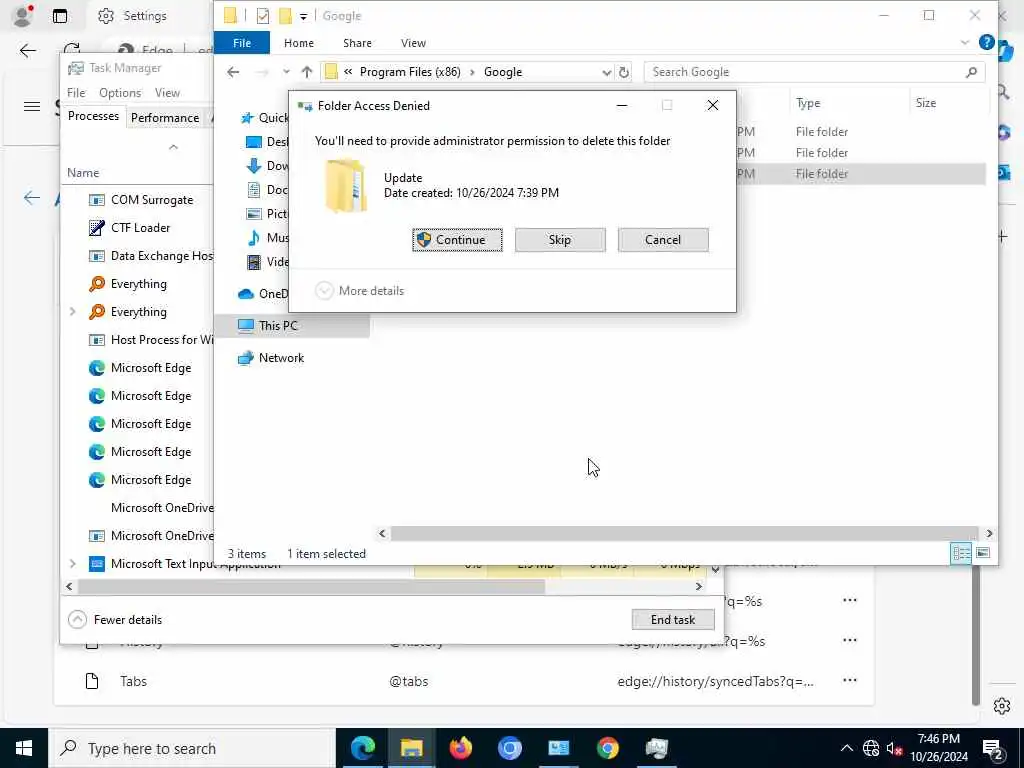The width and height of the screenshot is (1024, 768).
Task: Click the taskbar search box
Action: (192, 748)
